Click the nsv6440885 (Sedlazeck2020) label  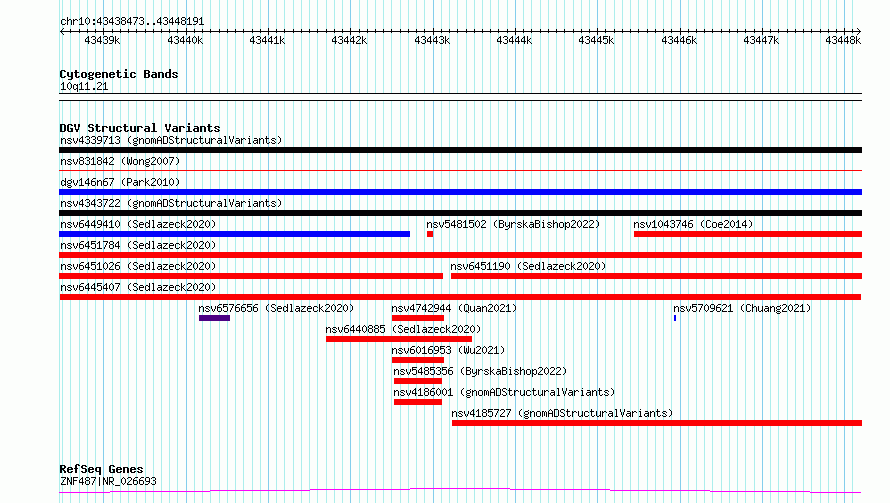click(x=403, y=329)
